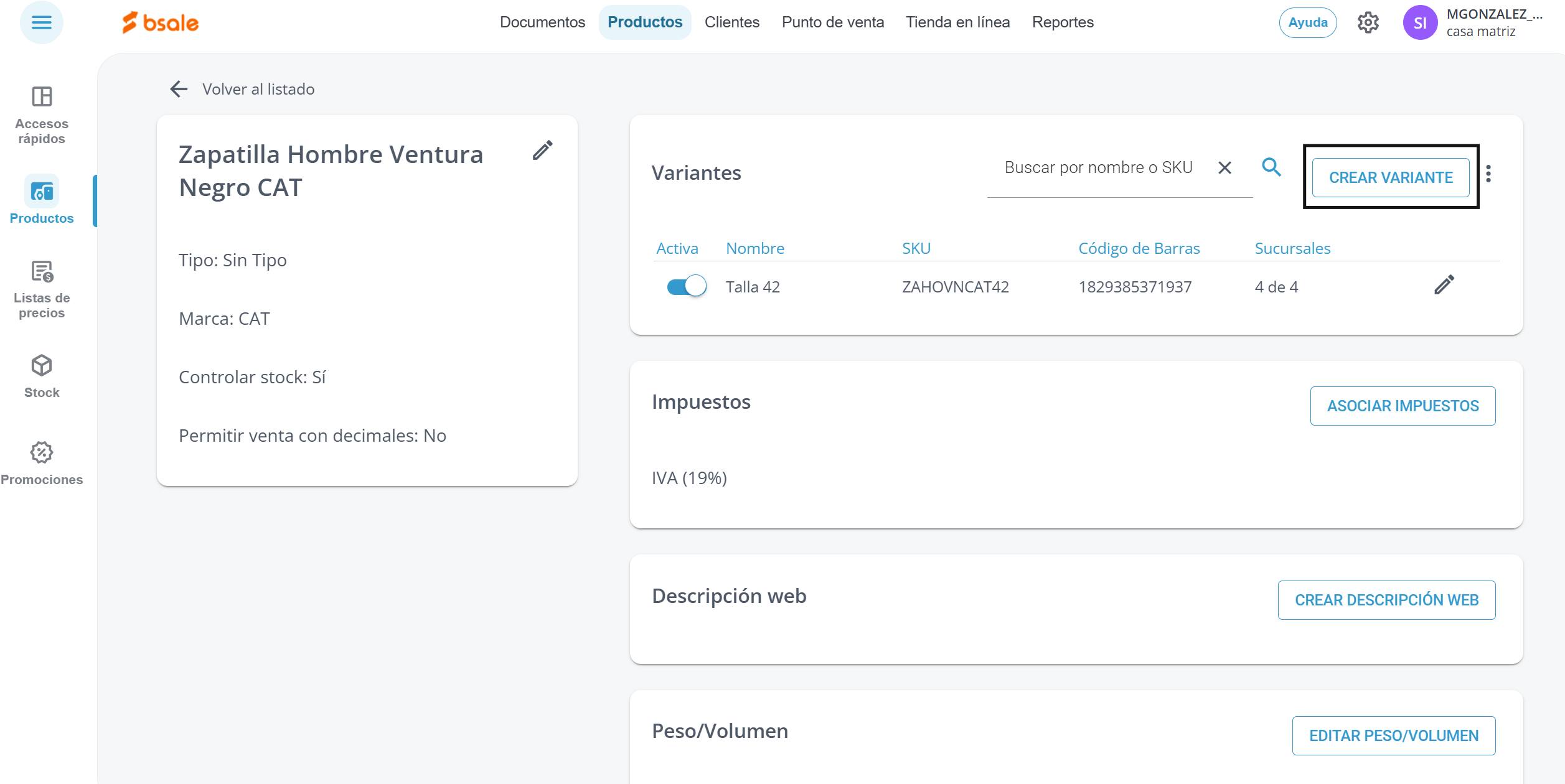Open the hamburger menu icon
The image size is (1565, 784).
pyautogui.click(x=42, y=23)
